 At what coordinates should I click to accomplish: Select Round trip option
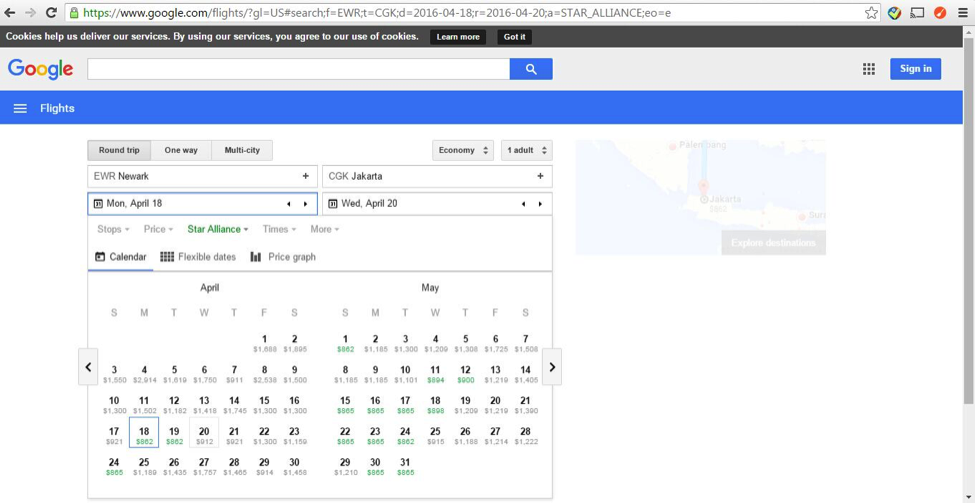click(119, 150)
